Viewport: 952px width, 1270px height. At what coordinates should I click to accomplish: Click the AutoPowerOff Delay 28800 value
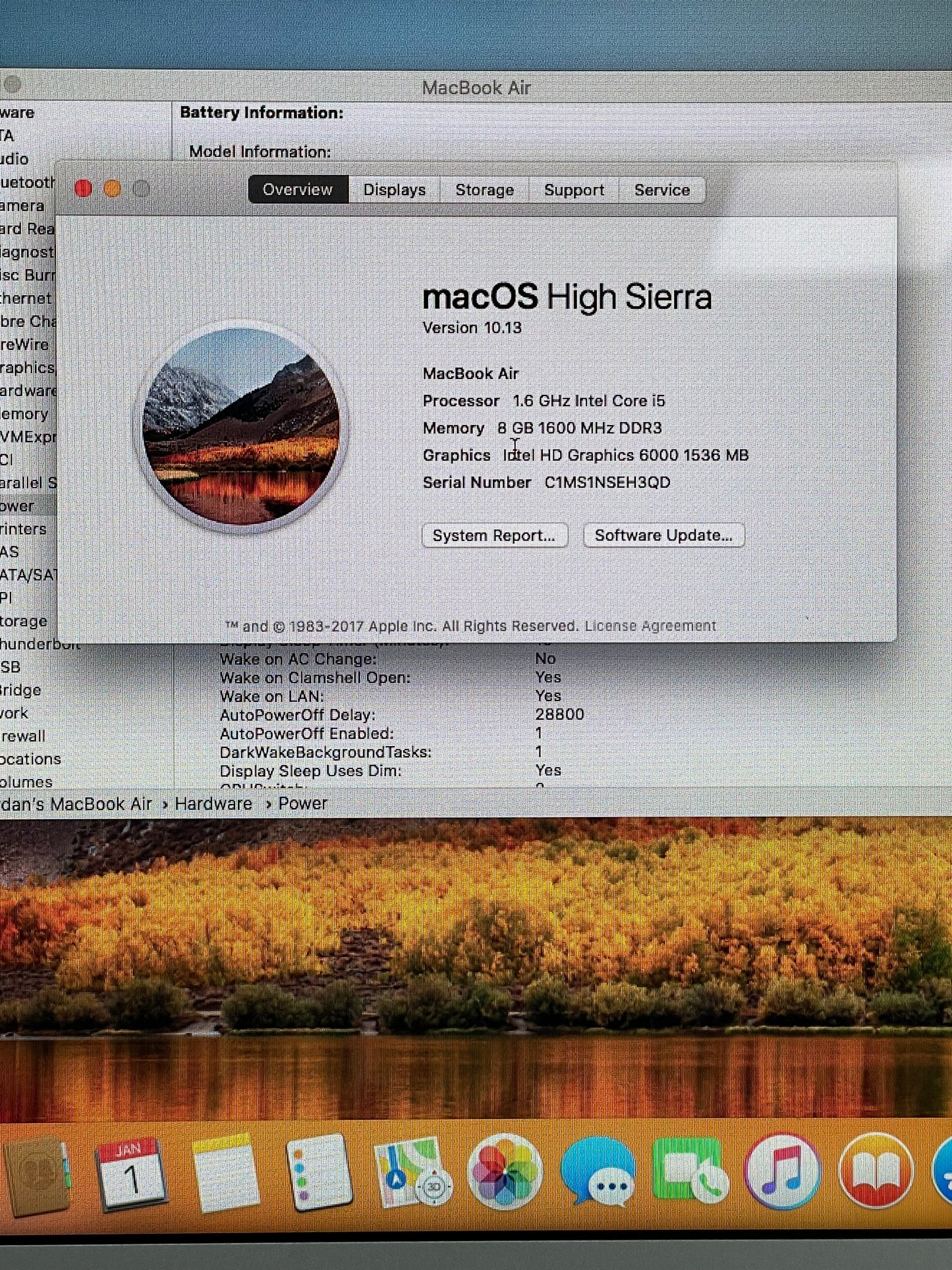[559, 714]
